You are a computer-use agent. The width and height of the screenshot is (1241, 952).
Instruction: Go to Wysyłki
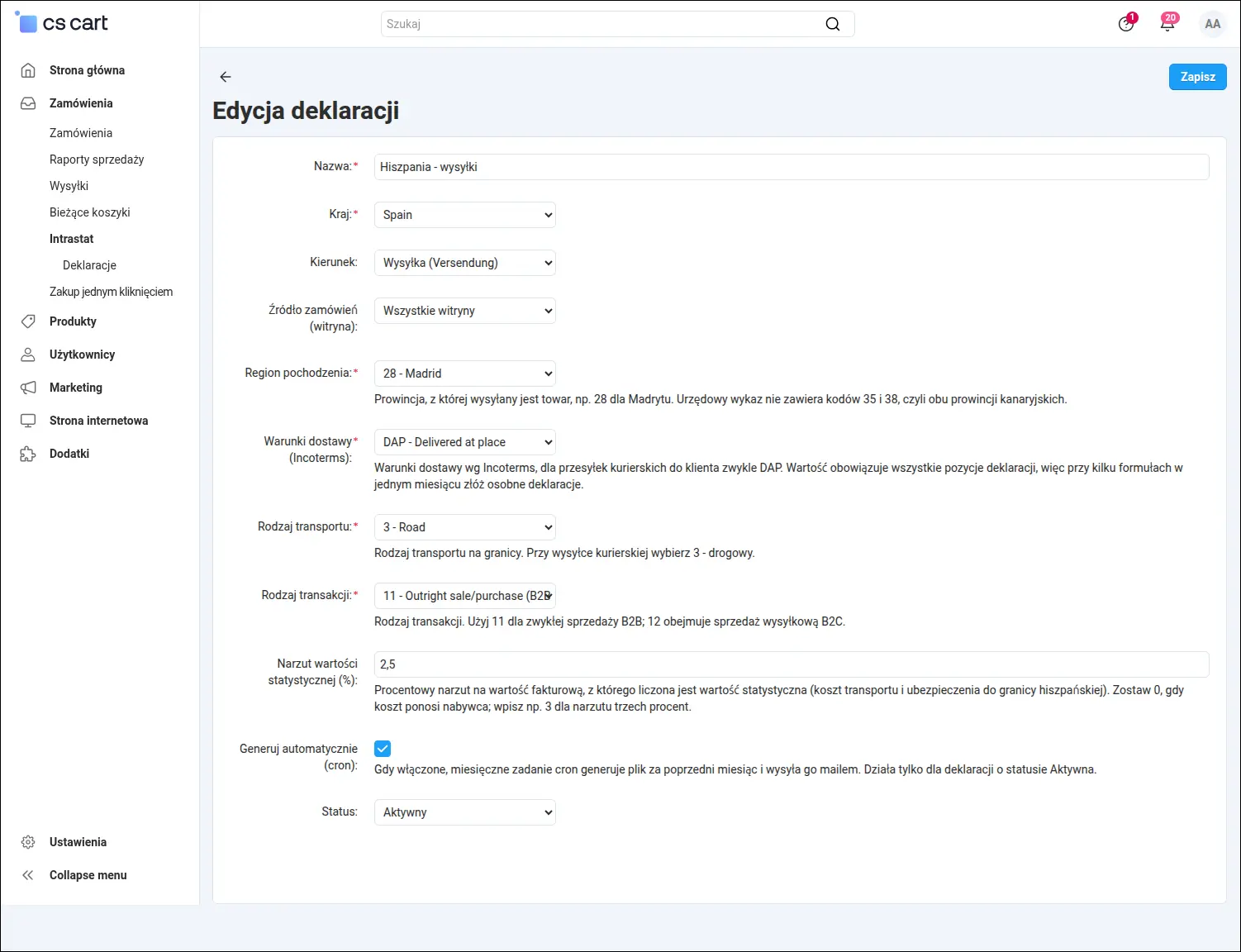click(69, 186)
